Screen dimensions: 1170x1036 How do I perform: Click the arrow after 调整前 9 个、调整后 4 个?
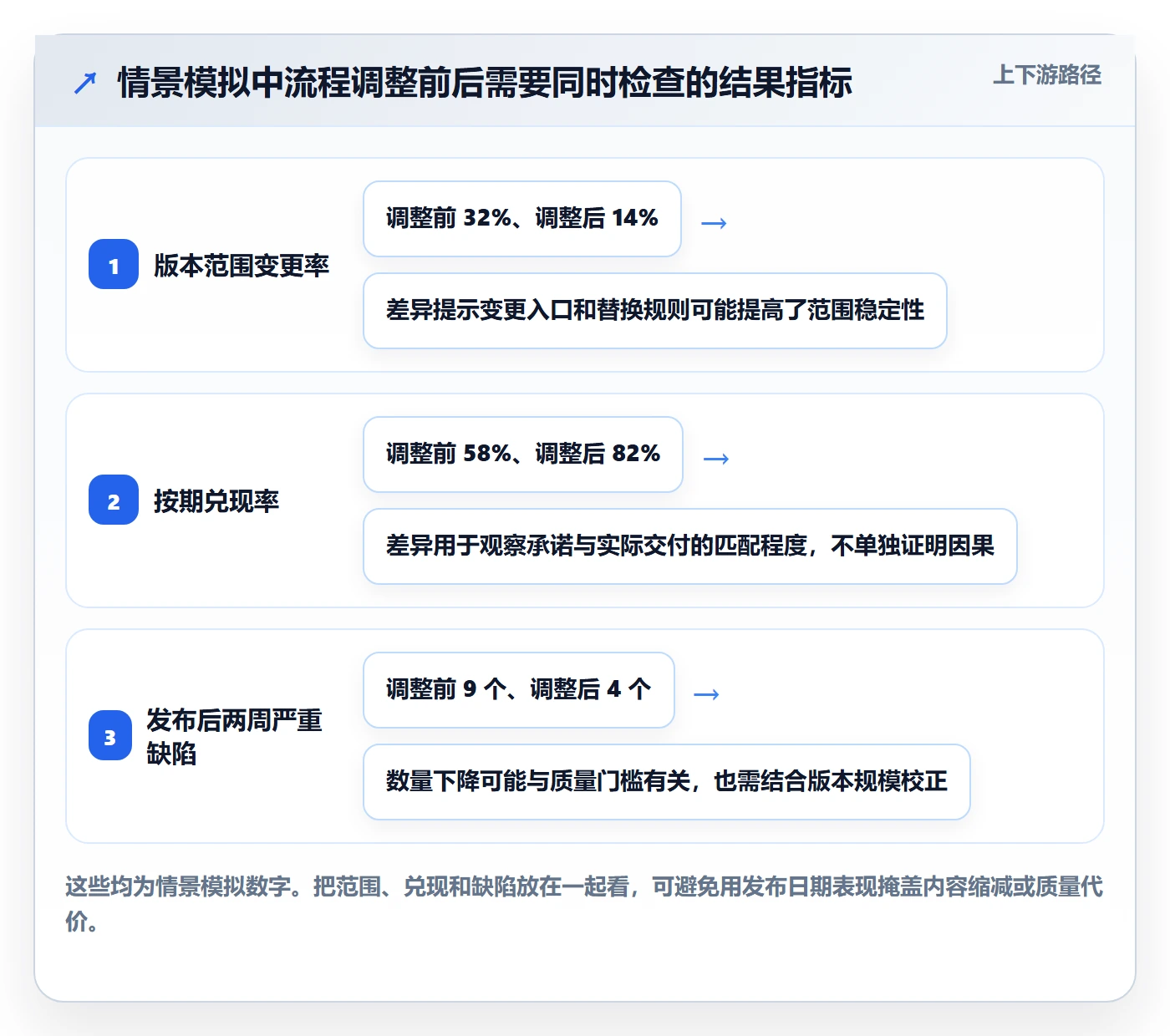pos(707,694)
